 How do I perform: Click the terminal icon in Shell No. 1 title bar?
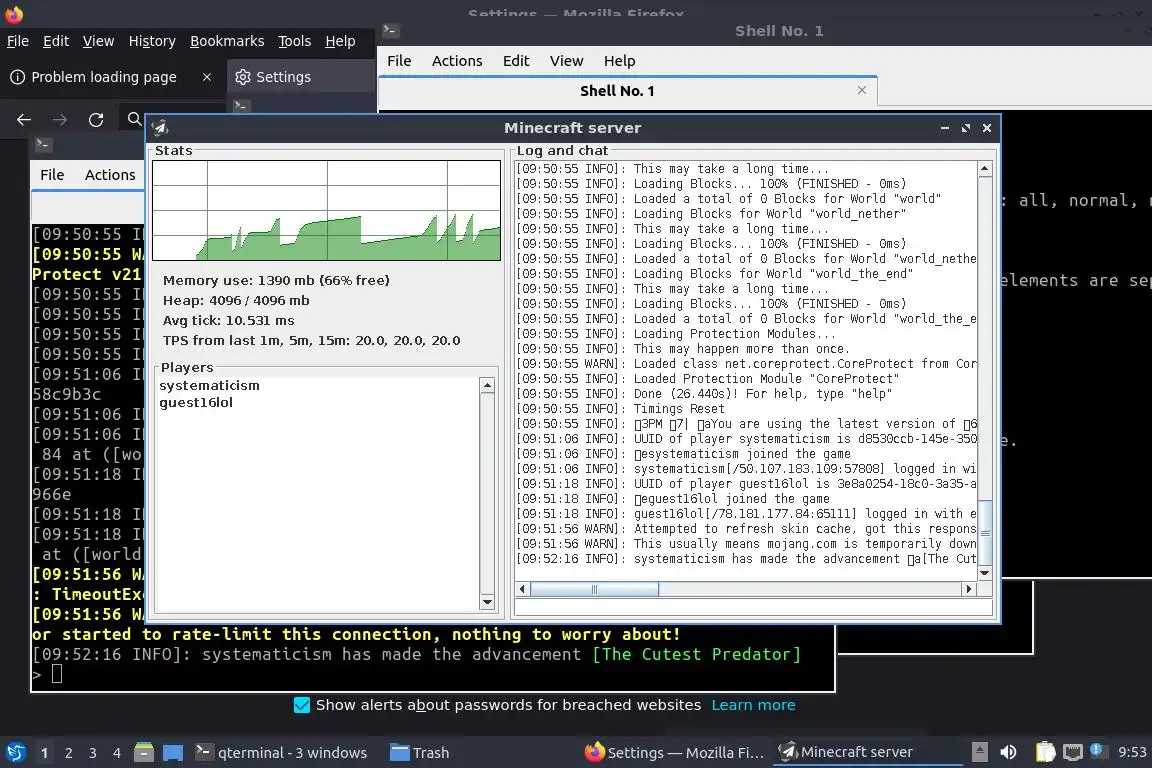point(391,31)
